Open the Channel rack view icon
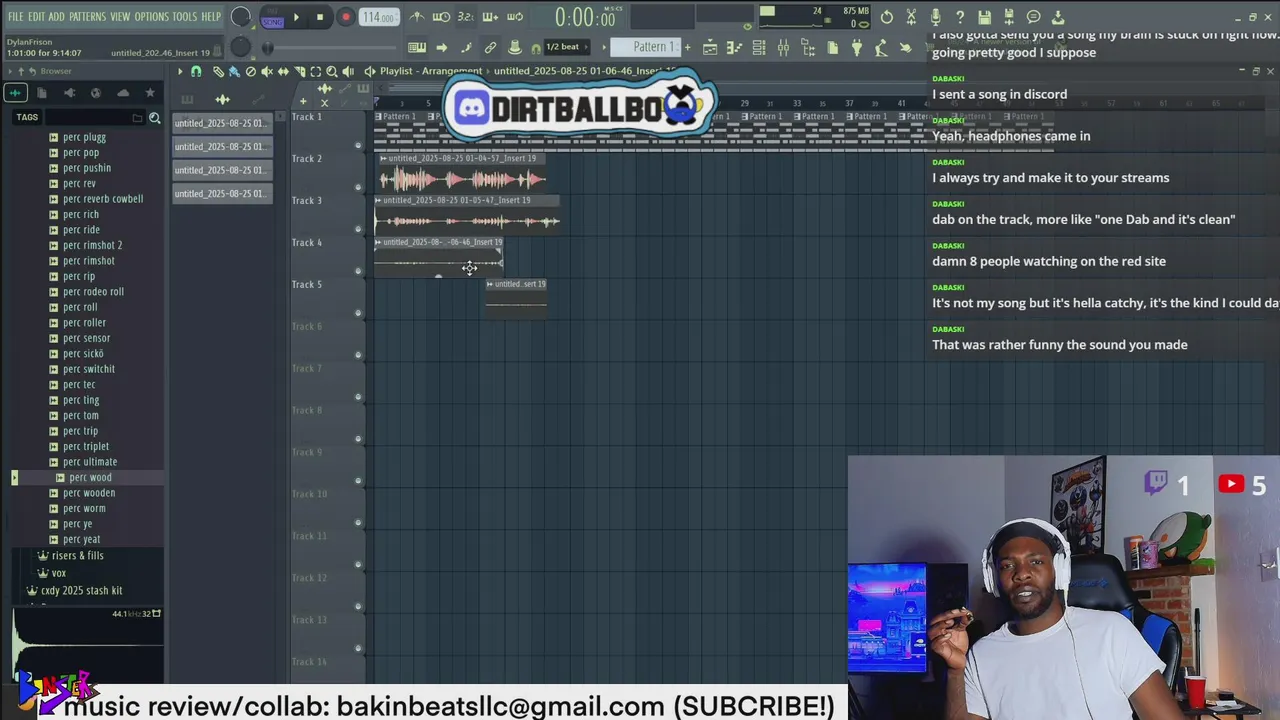 (x=759, y=47)
